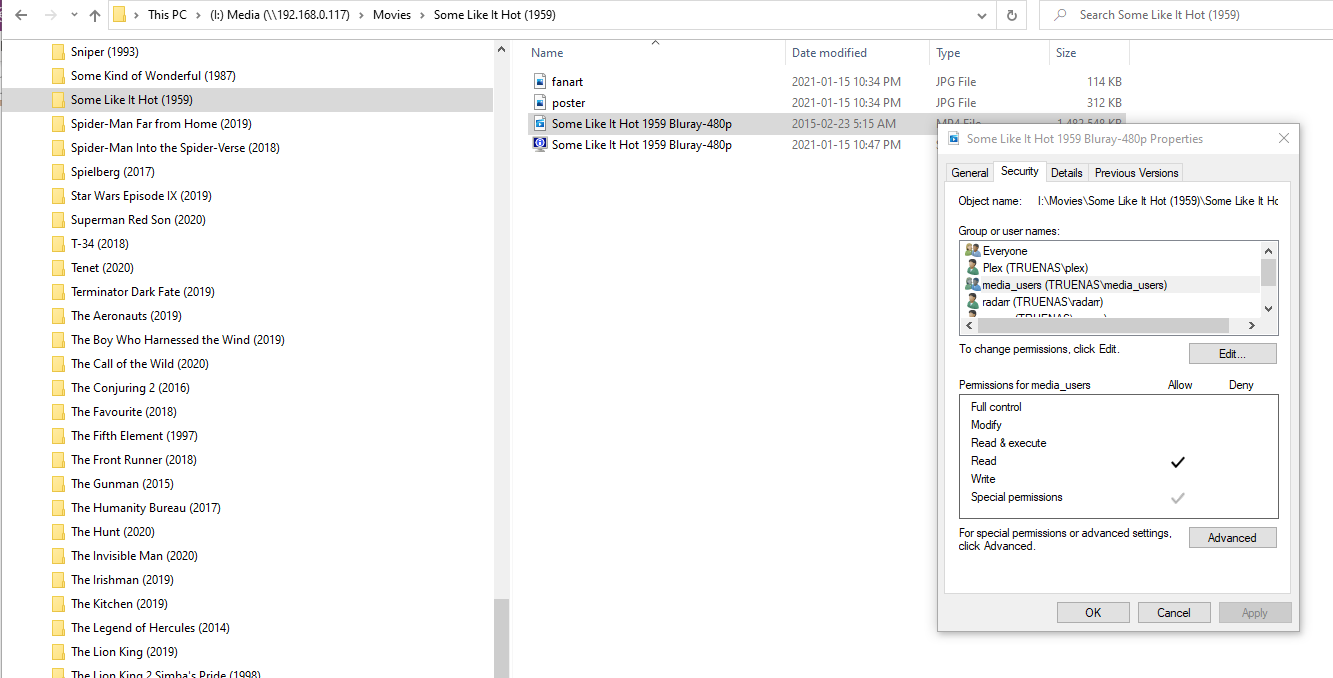Click Movies in the address path

[x=391, y=15]
